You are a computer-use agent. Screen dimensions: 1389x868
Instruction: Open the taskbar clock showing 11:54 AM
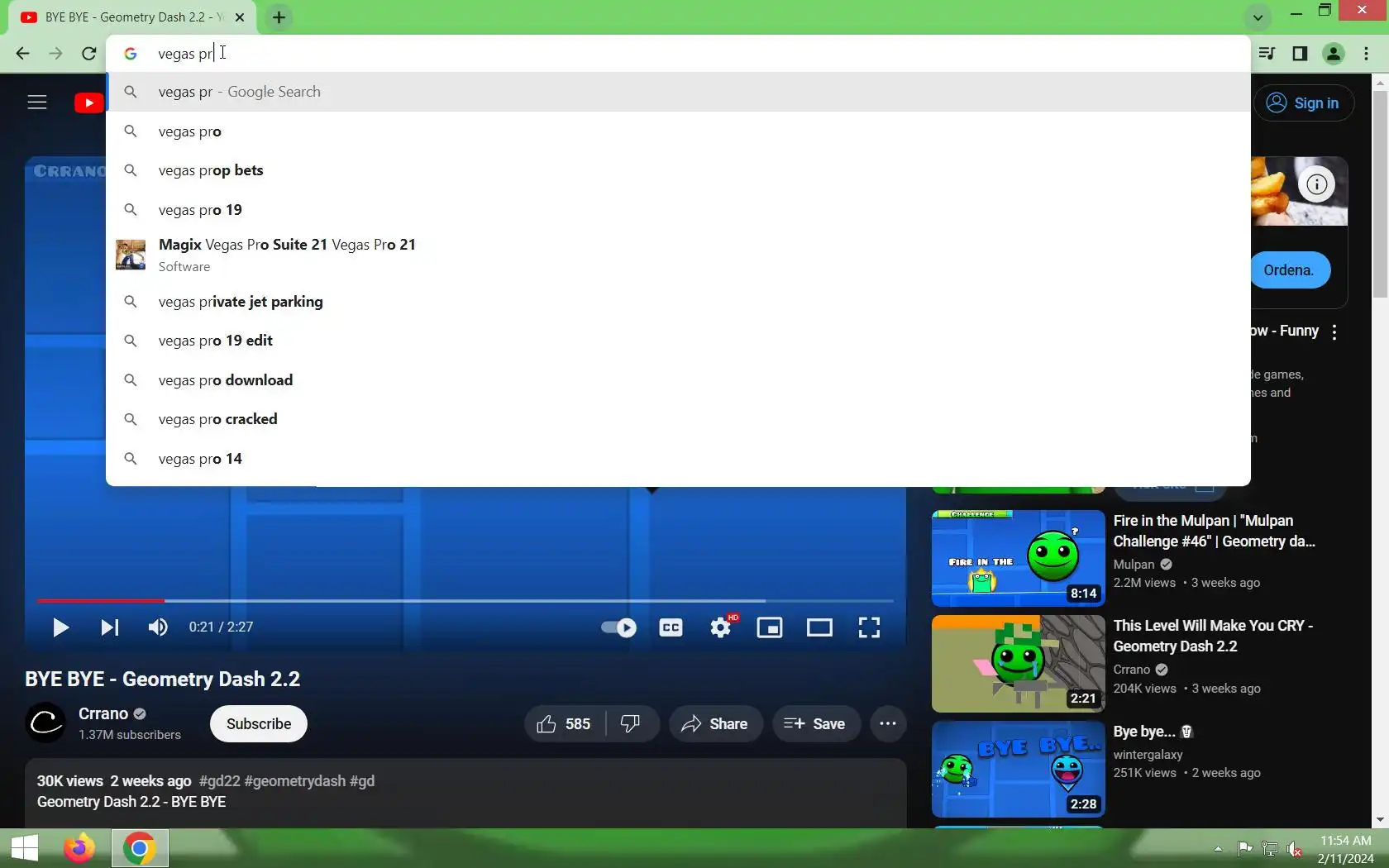point(1345,849)
